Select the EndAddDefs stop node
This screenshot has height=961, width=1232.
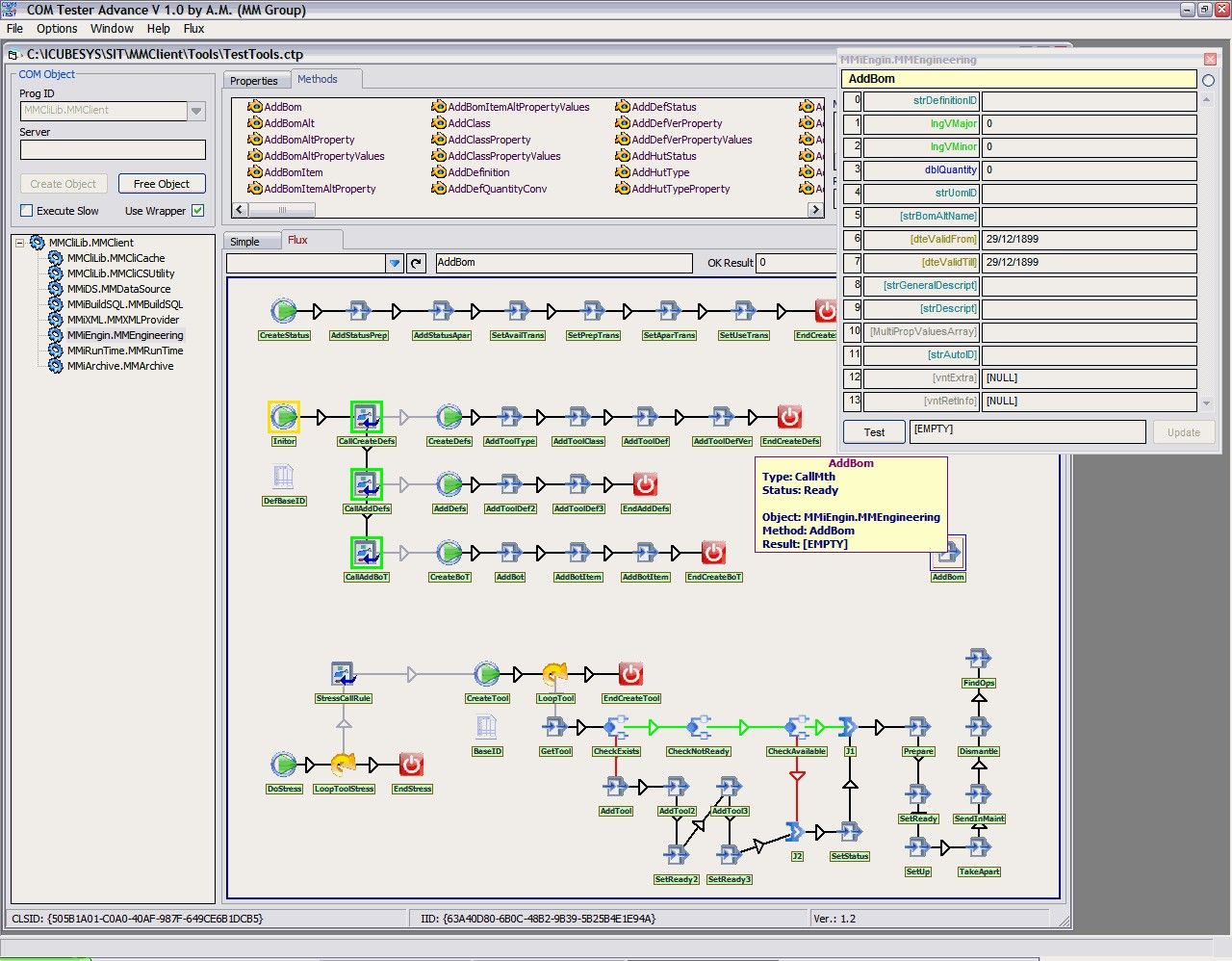point(645,483)
